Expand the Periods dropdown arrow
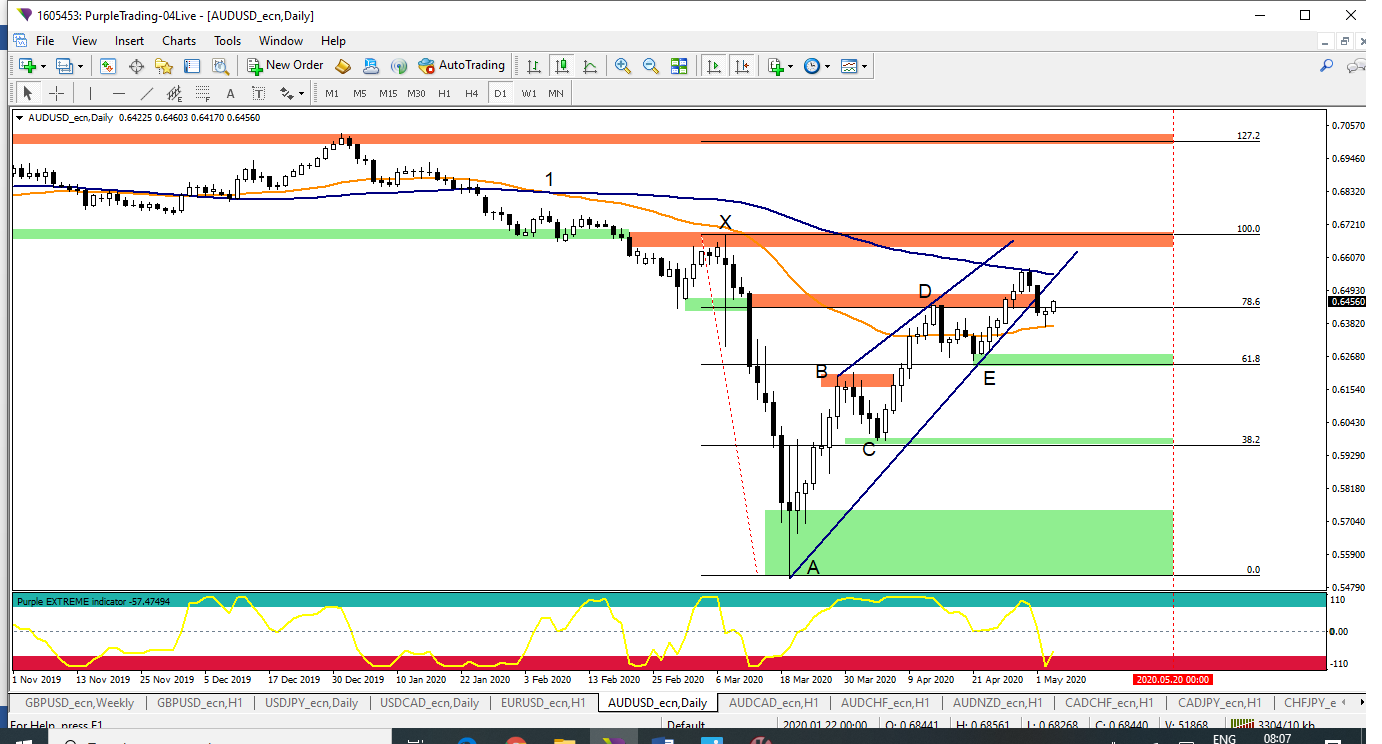 coord(827,67)
